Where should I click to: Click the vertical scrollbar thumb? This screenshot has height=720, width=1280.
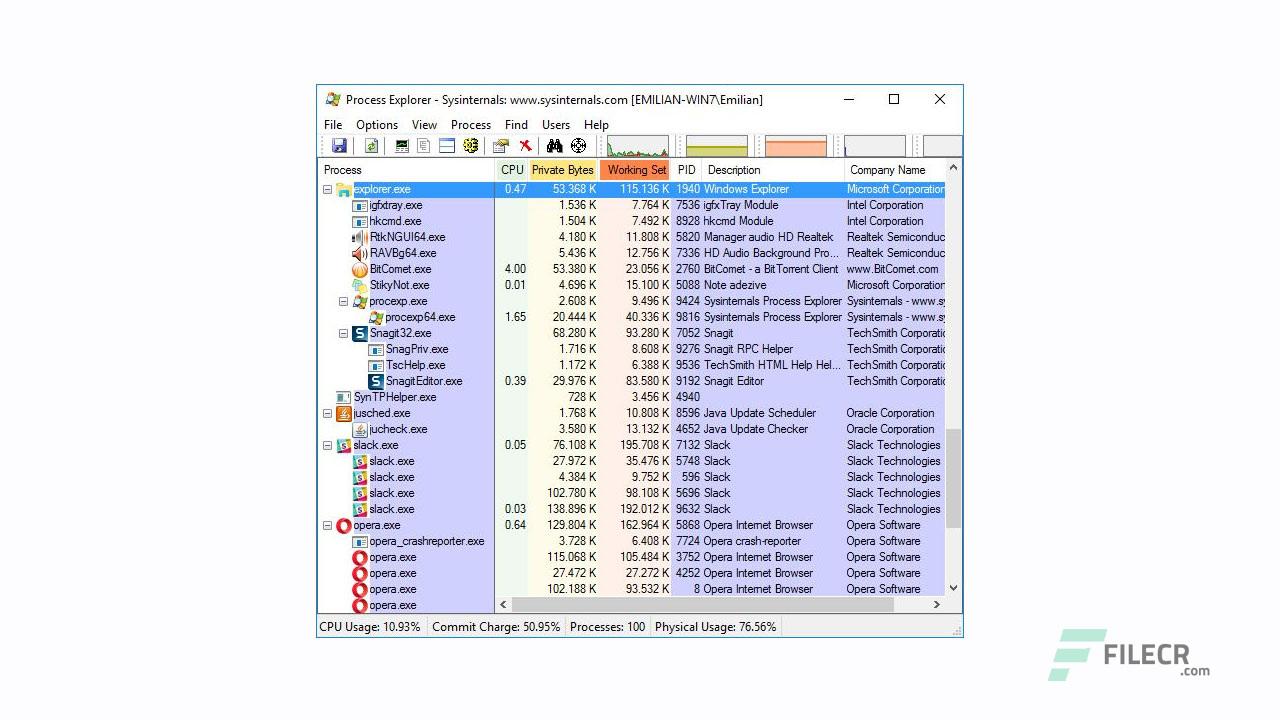click(953, 478)
